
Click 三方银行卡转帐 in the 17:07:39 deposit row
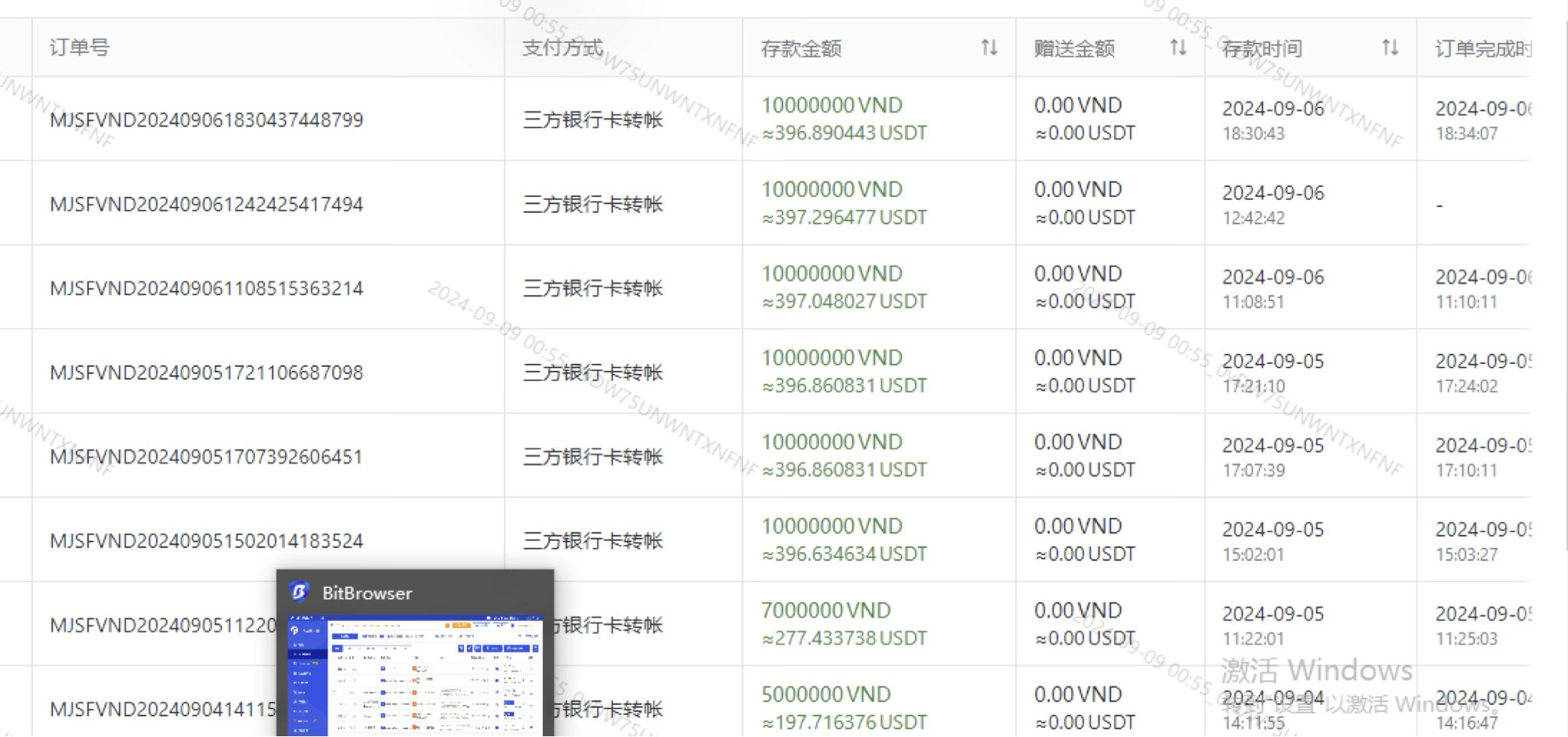593,457
